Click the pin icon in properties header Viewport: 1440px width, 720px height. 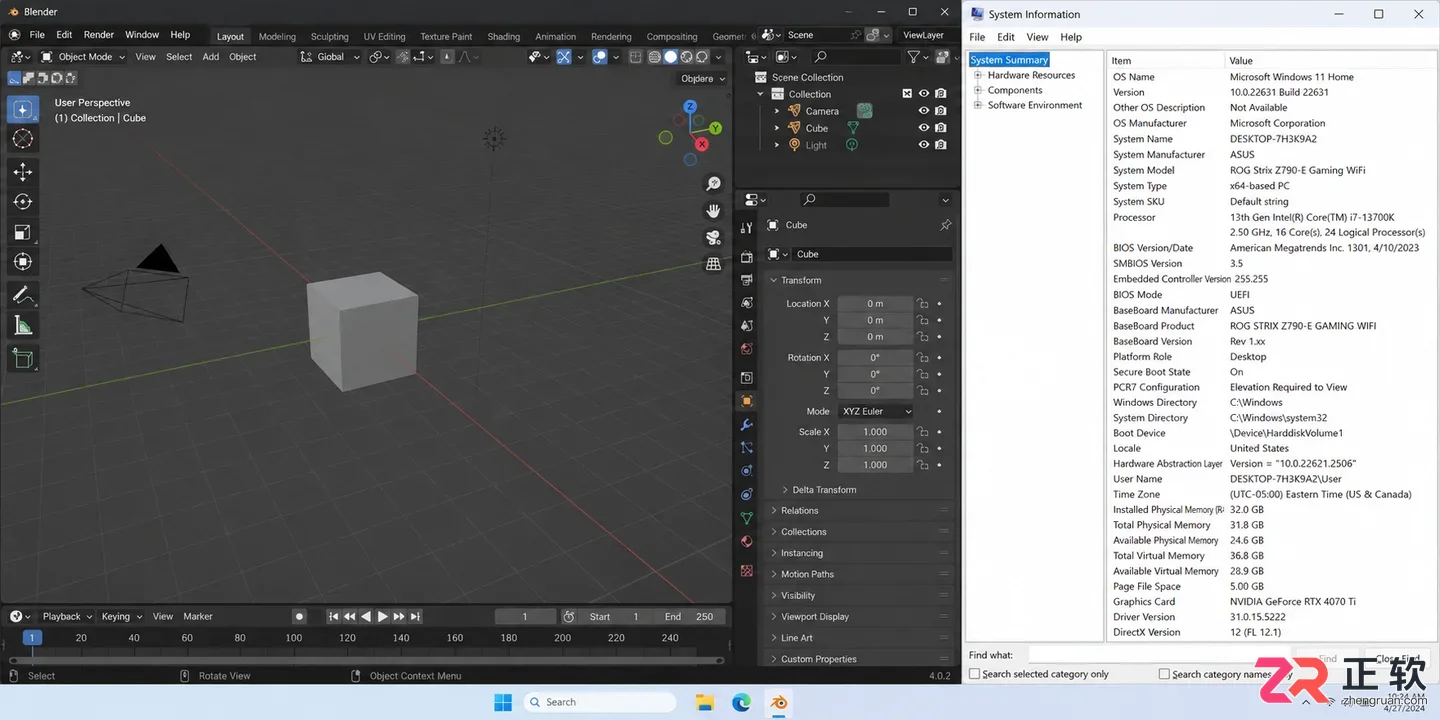pyautogui.click(x=945, y=225)
